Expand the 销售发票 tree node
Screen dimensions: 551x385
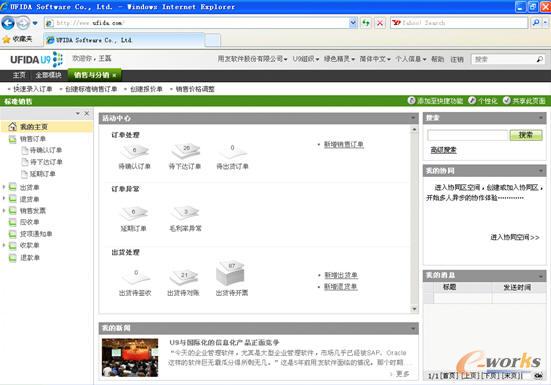[x=4, y=210]
